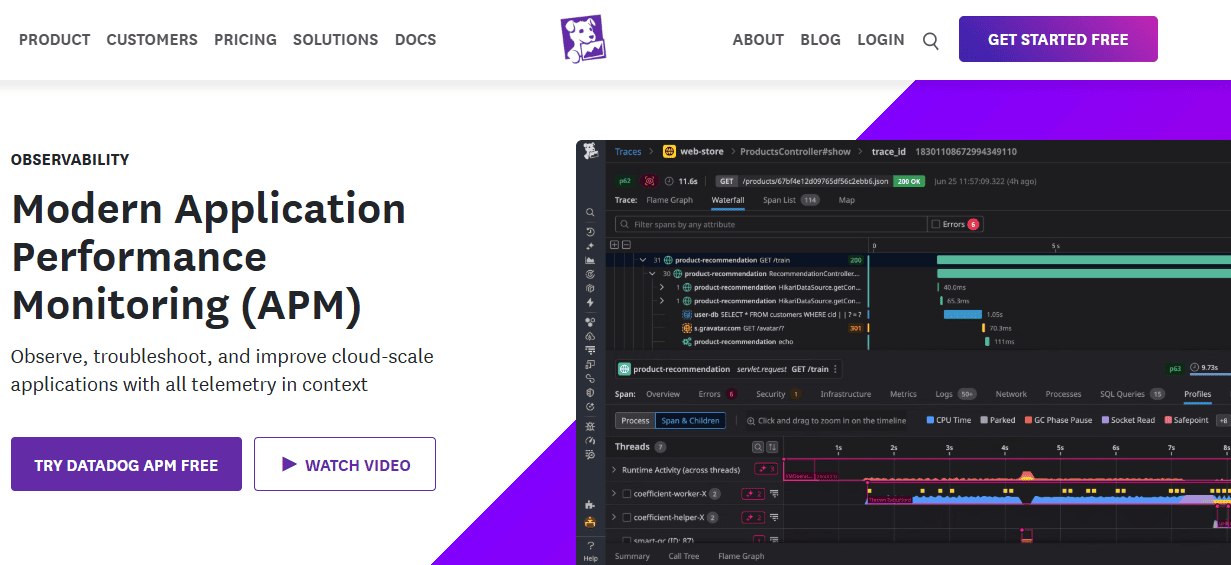
Task: Click the Filter spans by any attribute field
Action: pos(771,224)
